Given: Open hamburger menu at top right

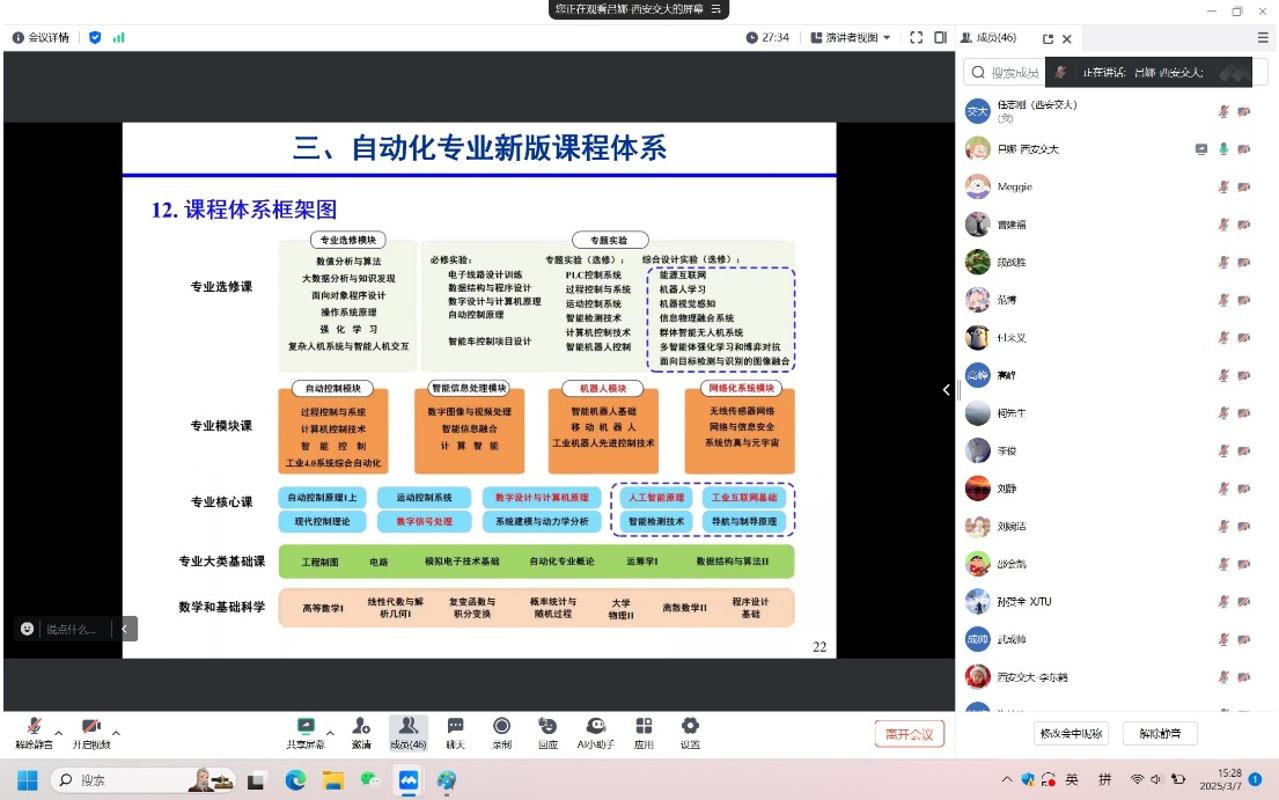Looking at the screenshot, I should tap(1263, 38).
